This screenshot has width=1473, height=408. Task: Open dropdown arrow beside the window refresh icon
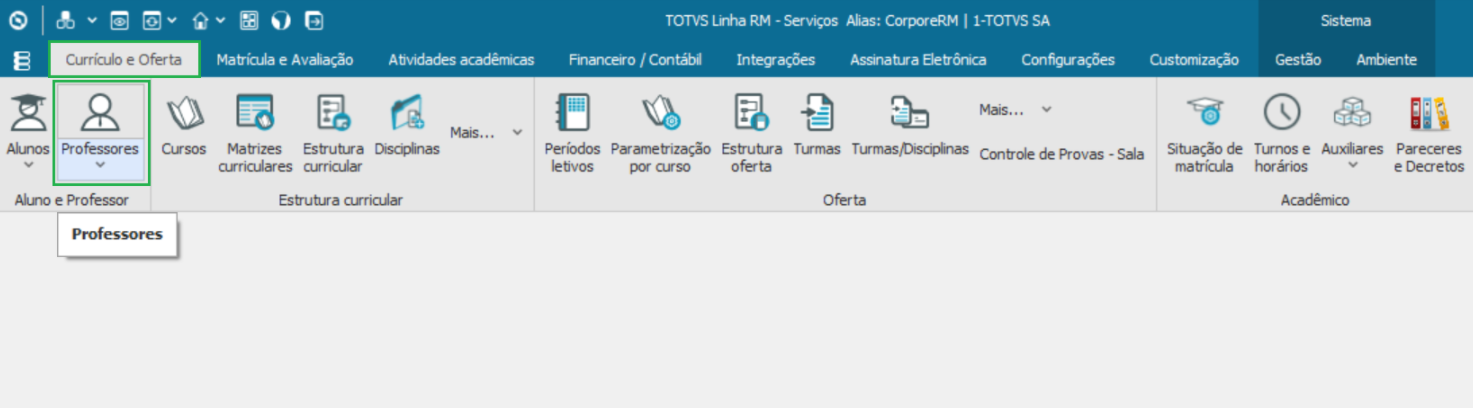tap(172, 20)
